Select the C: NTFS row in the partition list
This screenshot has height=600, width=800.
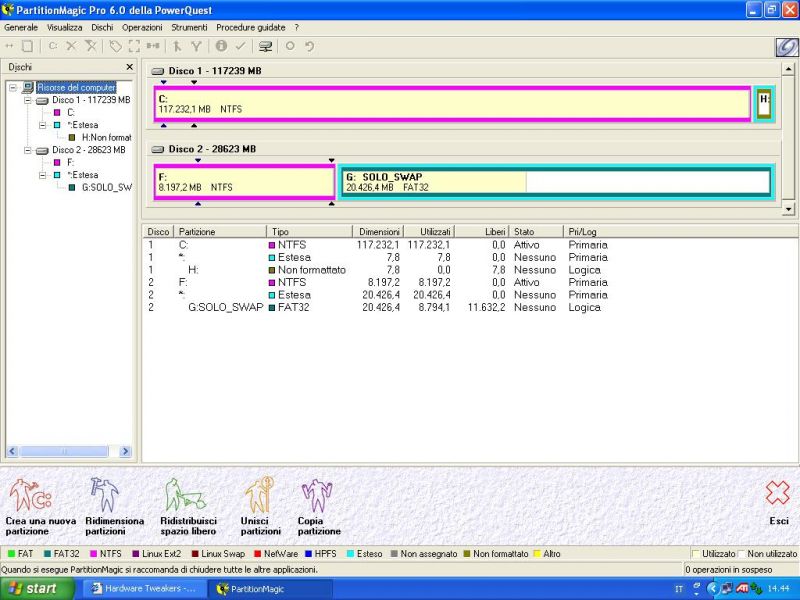377,245
